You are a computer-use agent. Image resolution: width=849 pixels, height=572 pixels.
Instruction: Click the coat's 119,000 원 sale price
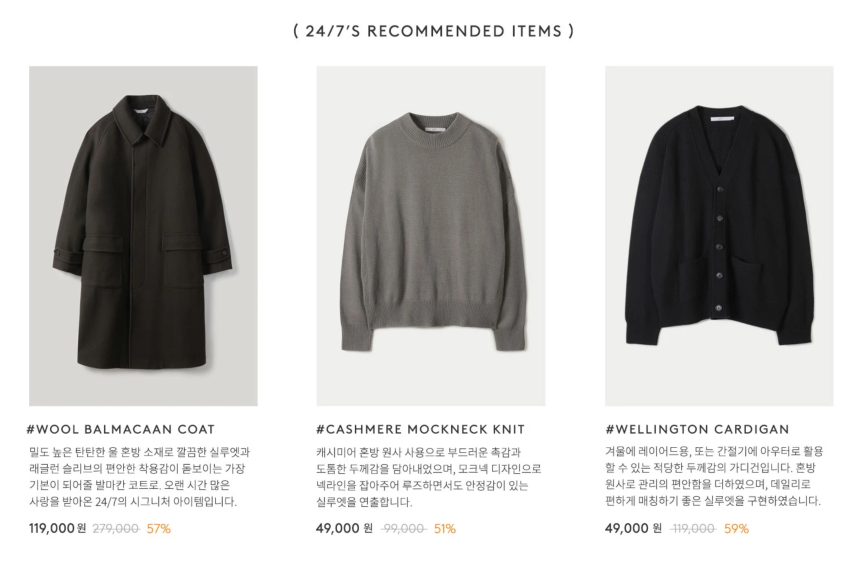tap(57, 529)
